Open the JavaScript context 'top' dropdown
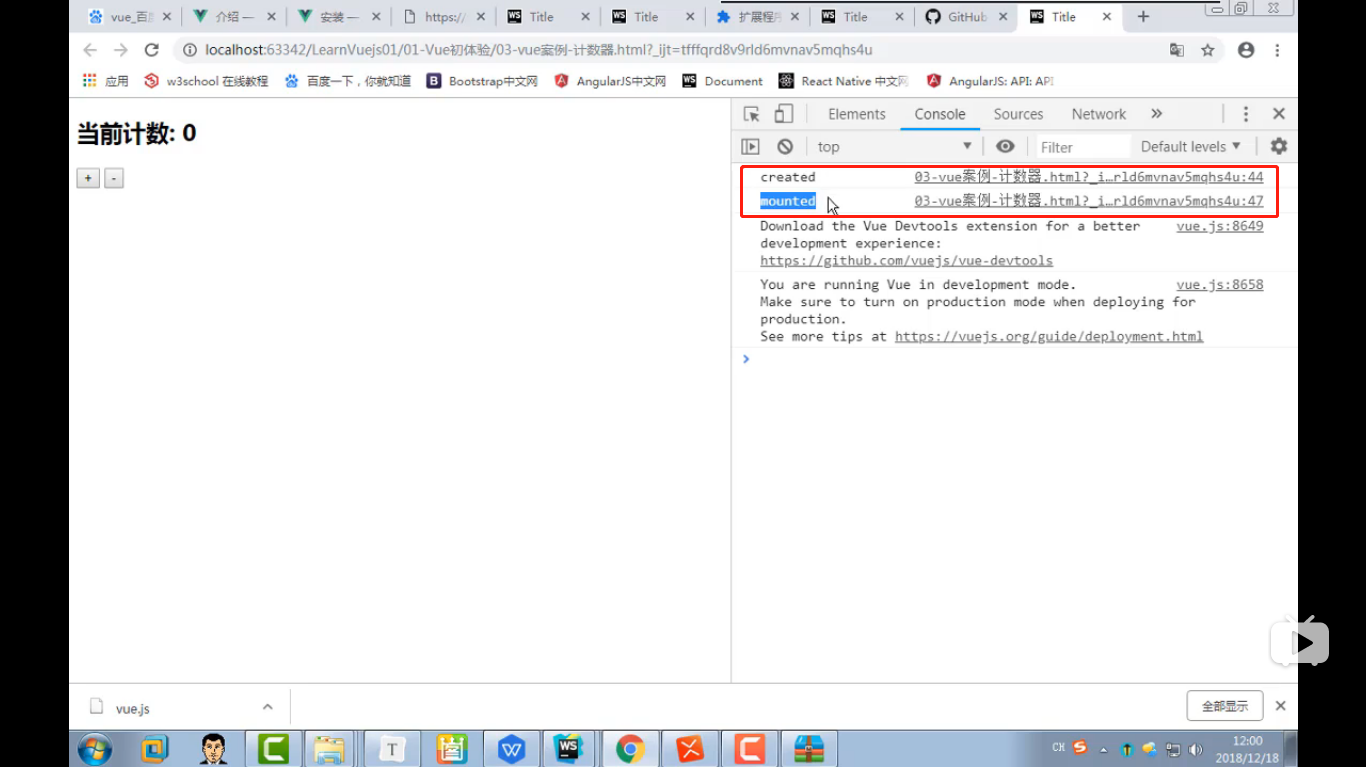 [894, 146]
